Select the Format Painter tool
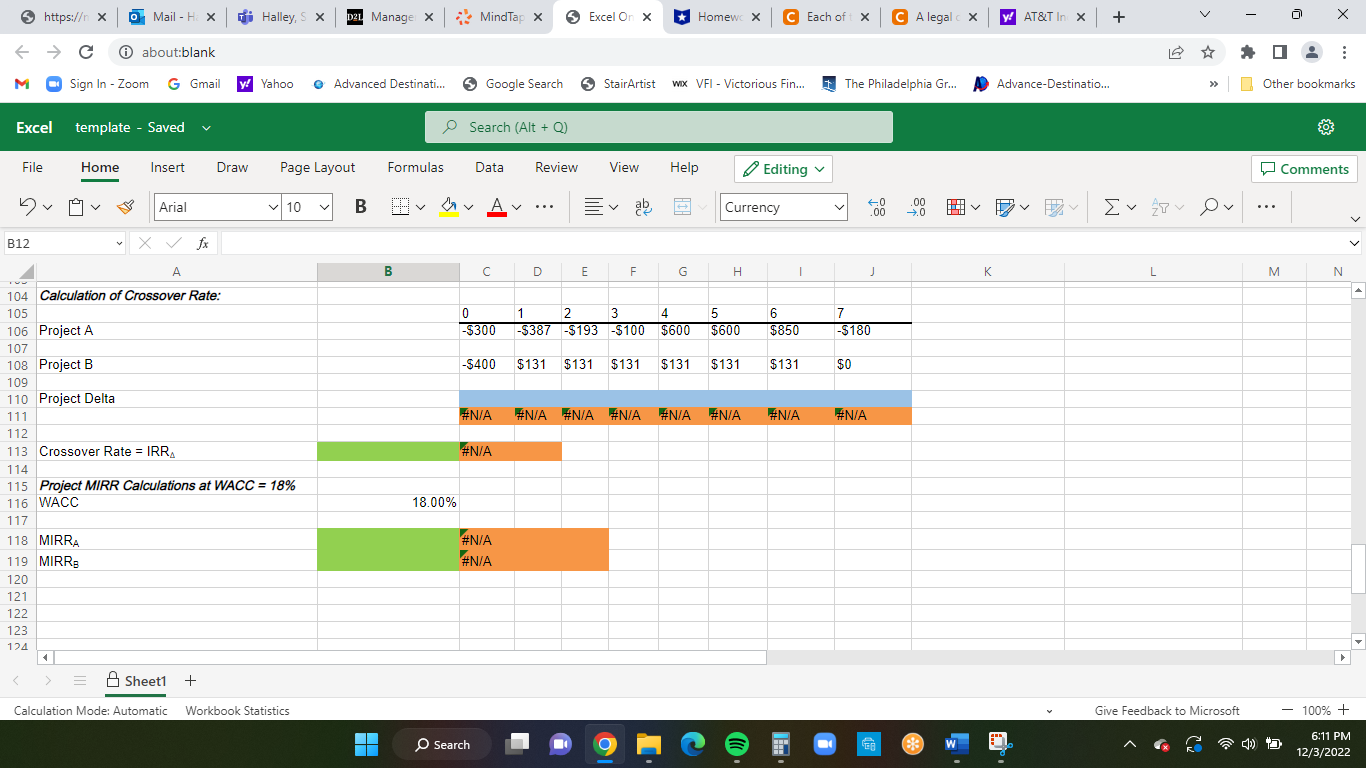Viewport: 1366px width, 768px height. tap(125, 207)
